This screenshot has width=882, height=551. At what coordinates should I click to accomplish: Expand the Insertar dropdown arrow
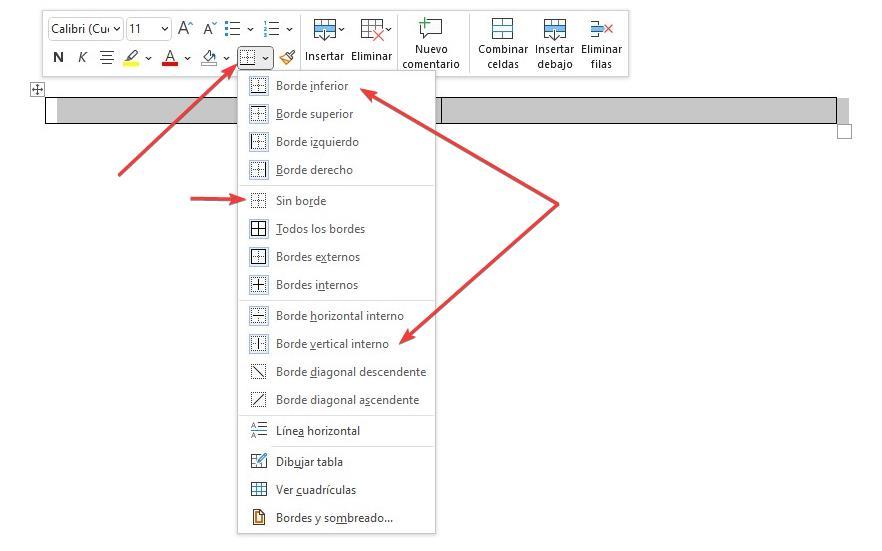pos(341,29)
